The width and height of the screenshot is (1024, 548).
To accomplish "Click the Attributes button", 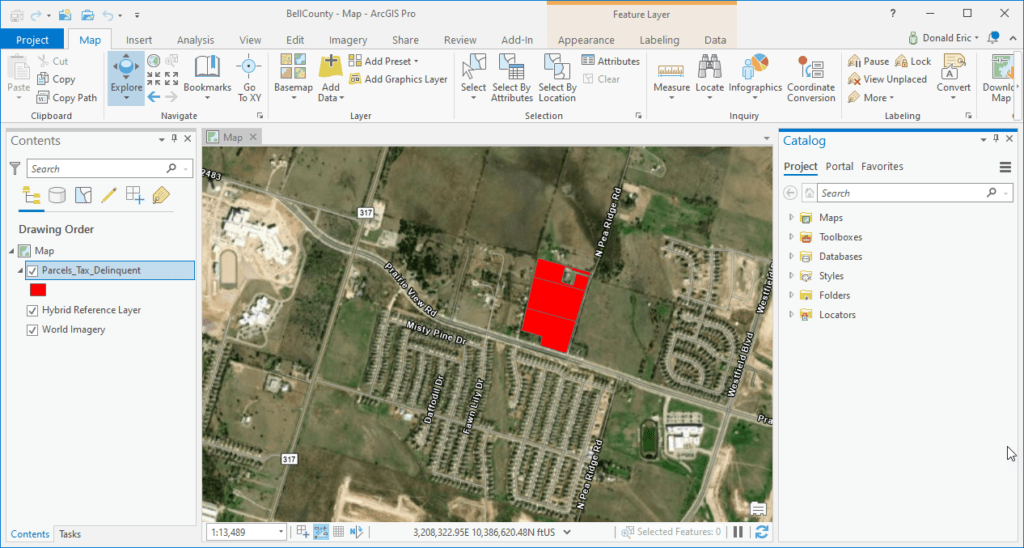I will [x=611, y=61].
